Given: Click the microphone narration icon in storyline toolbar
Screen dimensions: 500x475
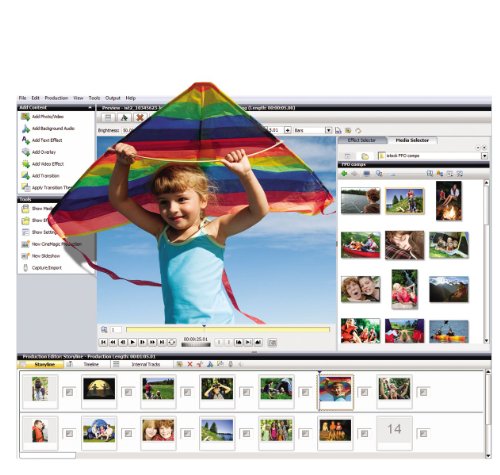Looking at the screenshot, I should [230, 364].
